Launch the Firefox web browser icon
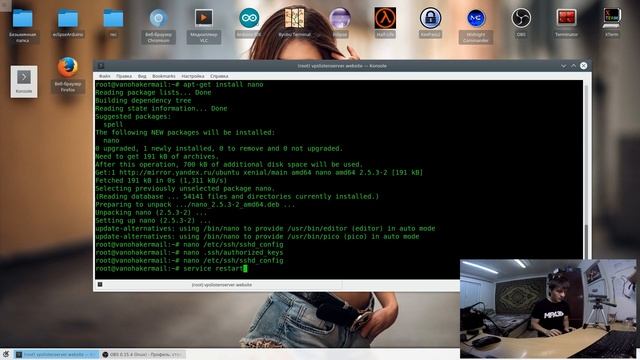 [x=68, y=68]
